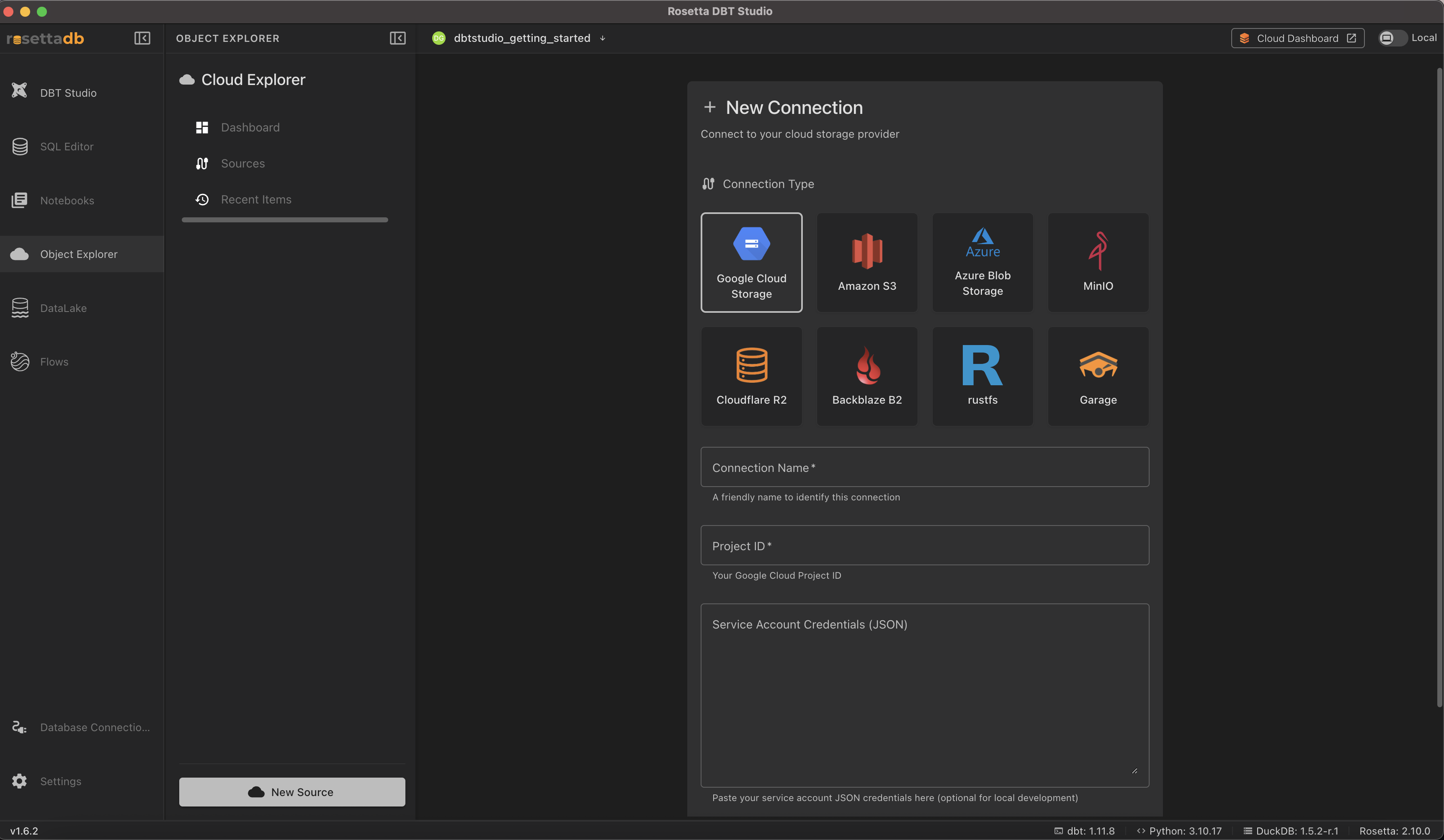Open the SQL Editor database icon
The width and height of the screenshot is (1444, 840).
[20, 147]
